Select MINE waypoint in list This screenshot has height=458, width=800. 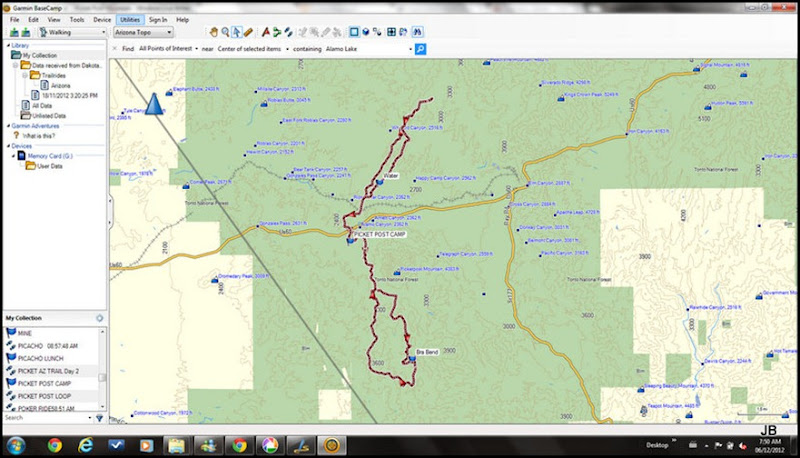[x=24, y=333]
